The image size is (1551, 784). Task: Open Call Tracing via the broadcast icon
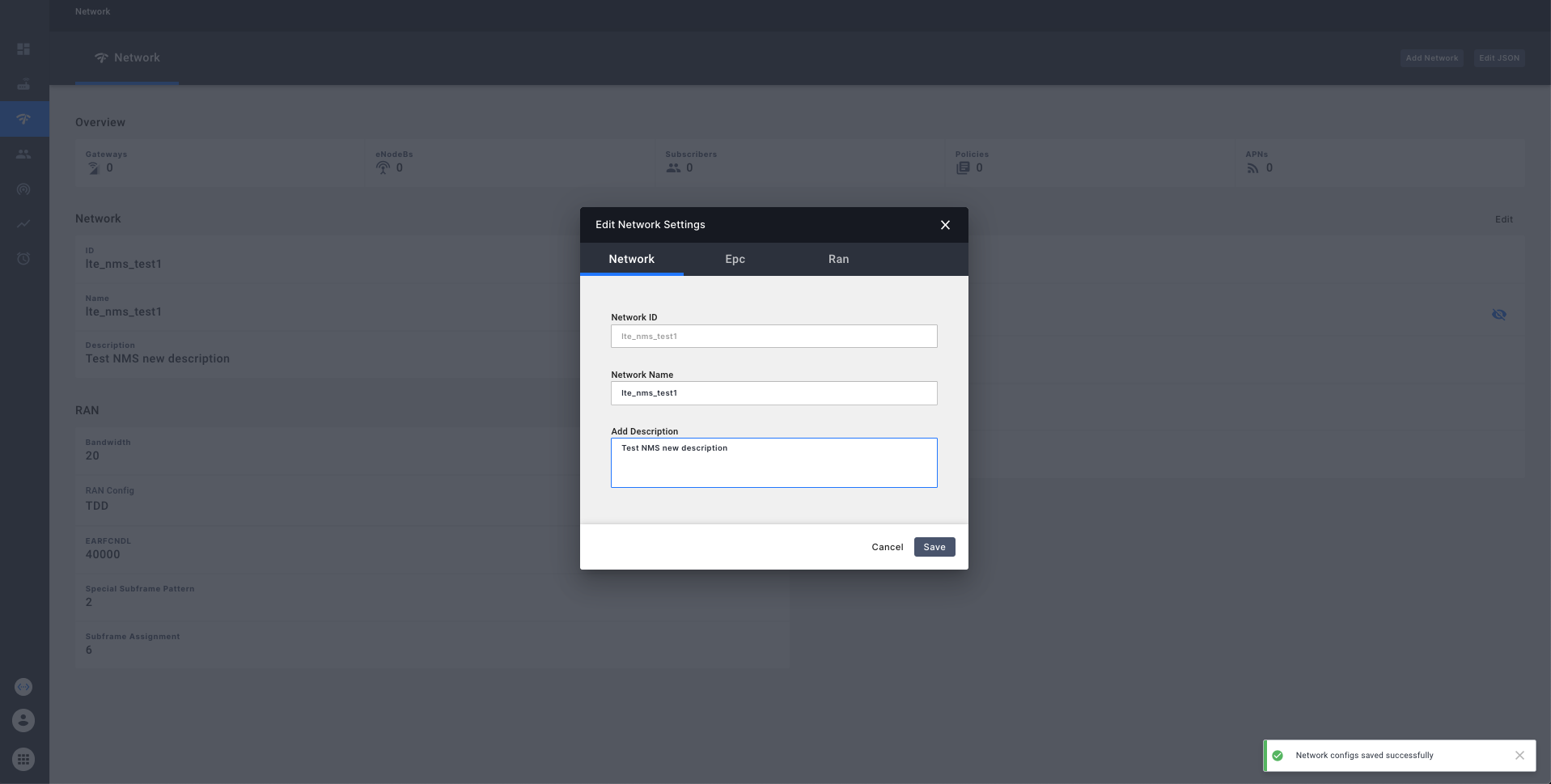[x=23, y=189]
